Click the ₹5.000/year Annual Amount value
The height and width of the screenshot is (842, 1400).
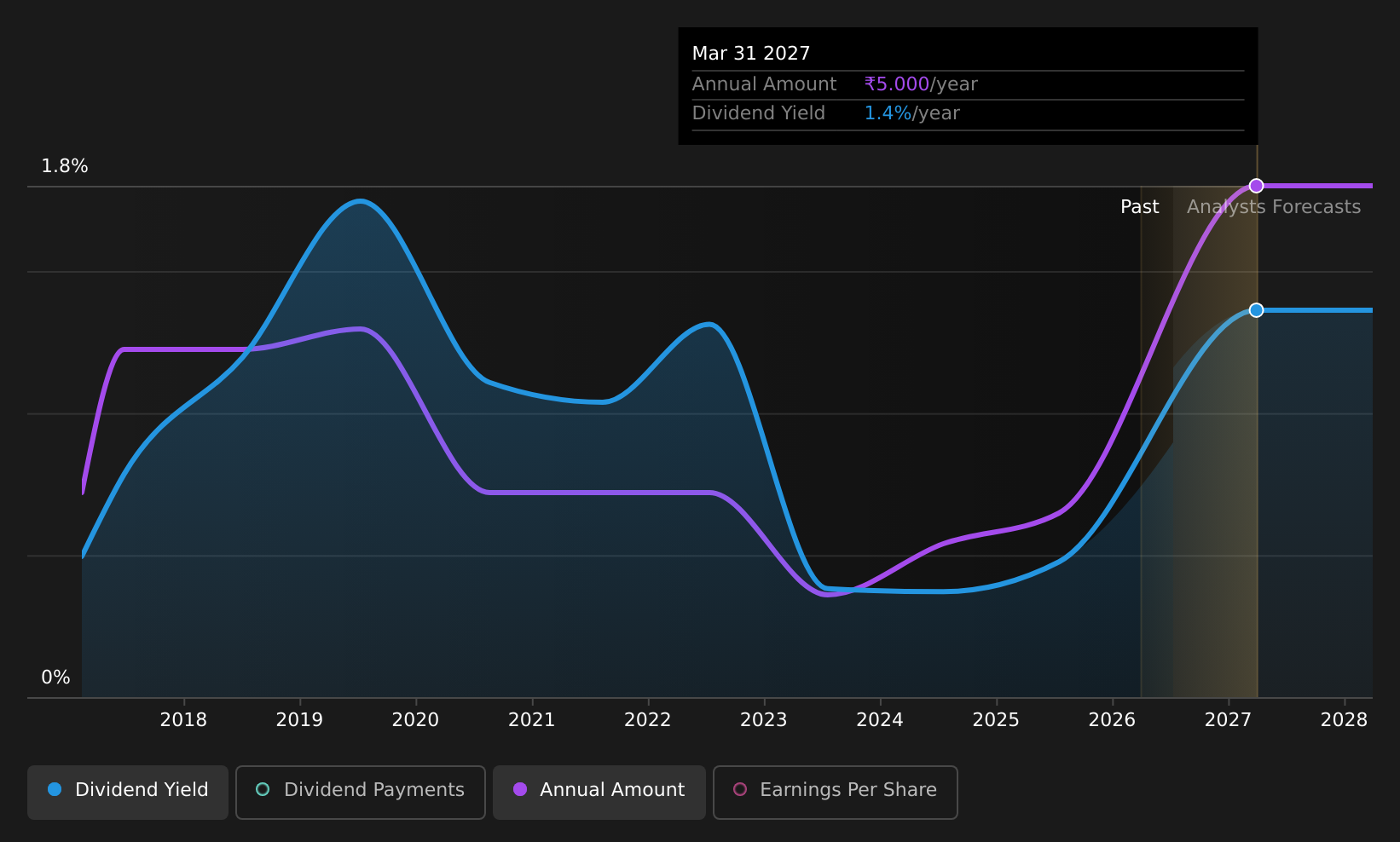pos(921,84)
